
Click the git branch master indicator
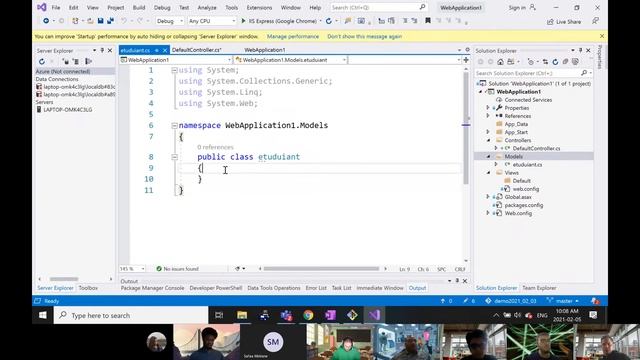(x=563, y=301)
